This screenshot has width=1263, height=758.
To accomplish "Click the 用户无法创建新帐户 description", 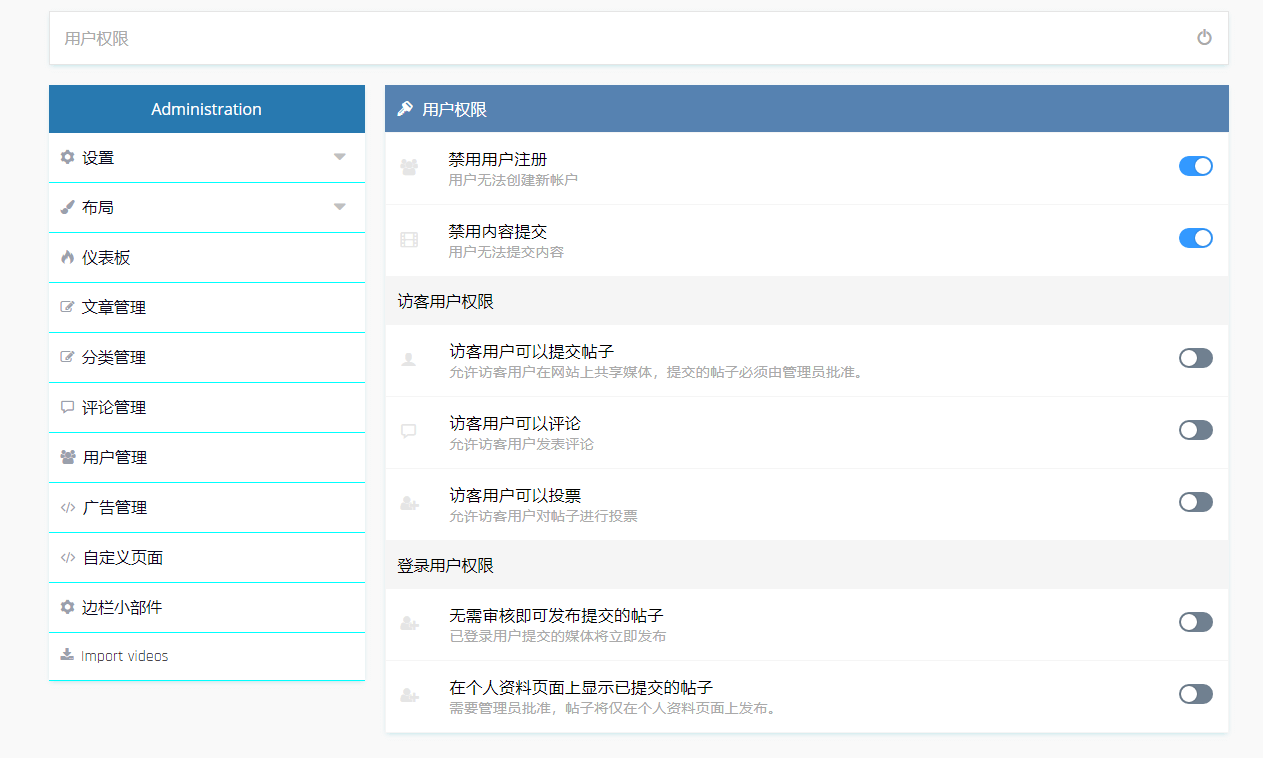I will pos(513,180).
